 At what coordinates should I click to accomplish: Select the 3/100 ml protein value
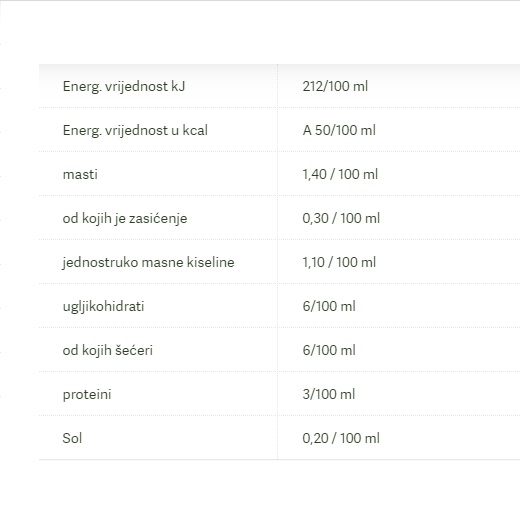point(329,394)
